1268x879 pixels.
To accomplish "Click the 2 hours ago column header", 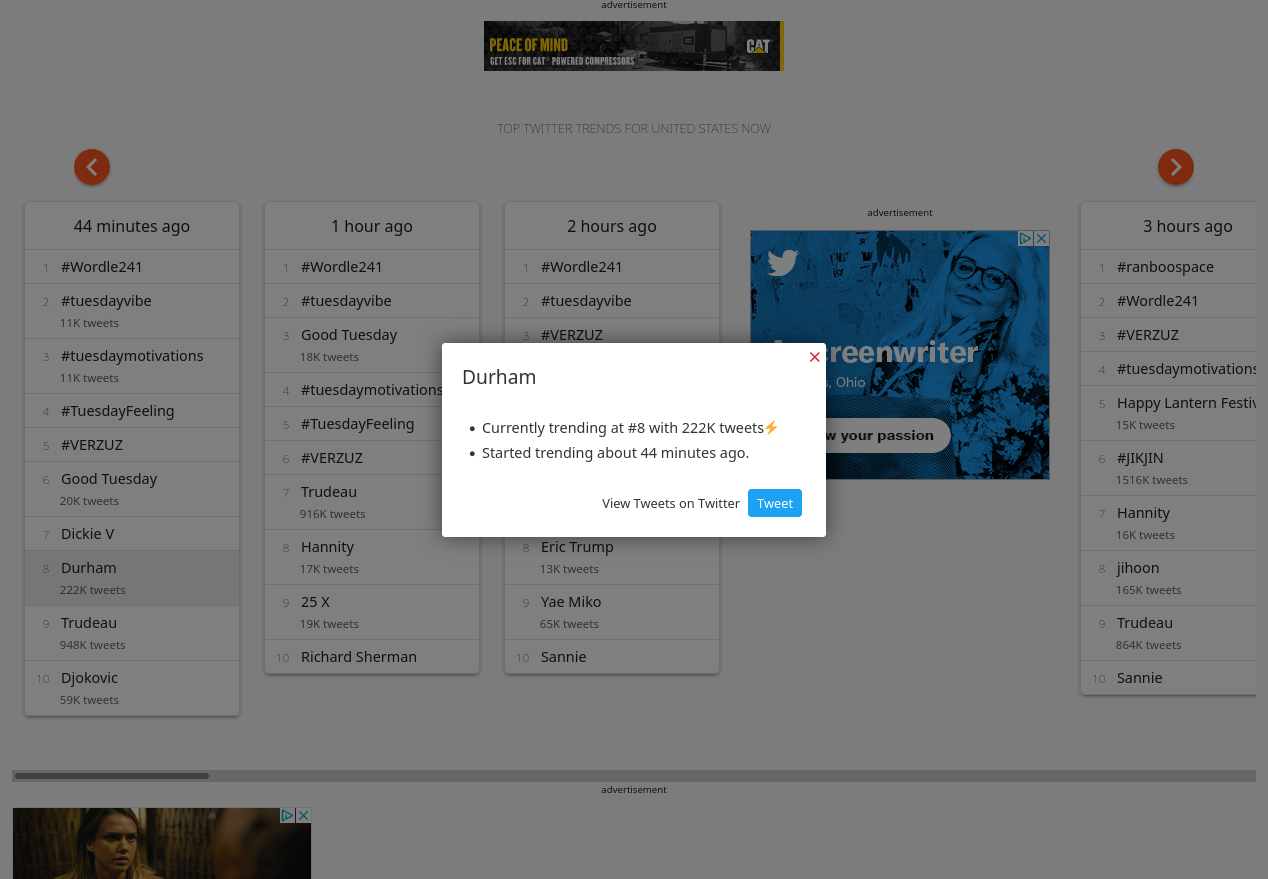I will 612,226.
